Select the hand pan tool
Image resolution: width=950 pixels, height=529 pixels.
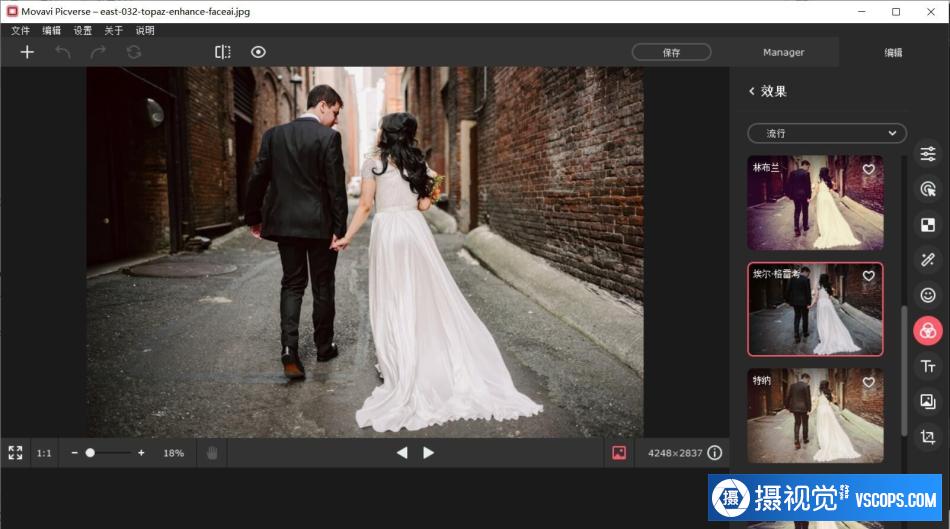click(x=212, y=453)
